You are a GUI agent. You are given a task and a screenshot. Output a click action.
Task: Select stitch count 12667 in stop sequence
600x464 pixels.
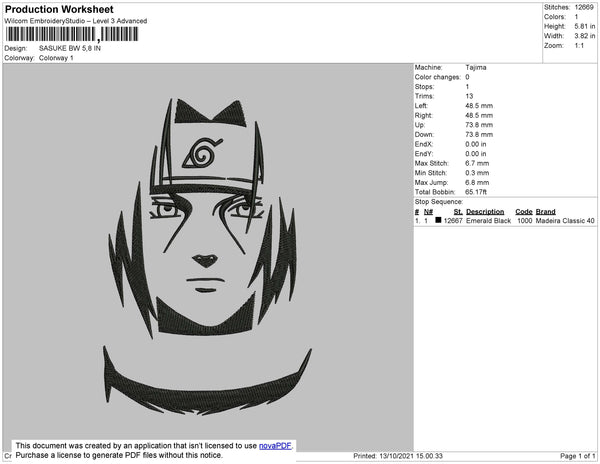453,221
